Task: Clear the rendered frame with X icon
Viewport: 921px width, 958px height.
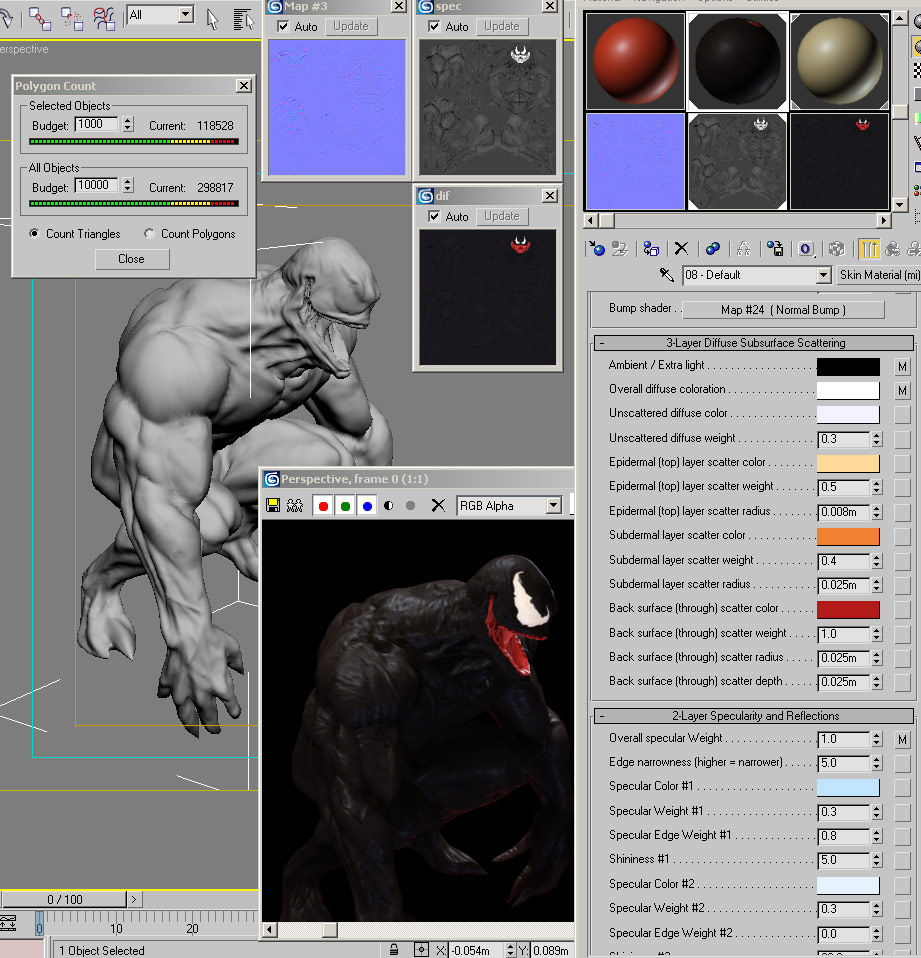Action: click(438, 505)
